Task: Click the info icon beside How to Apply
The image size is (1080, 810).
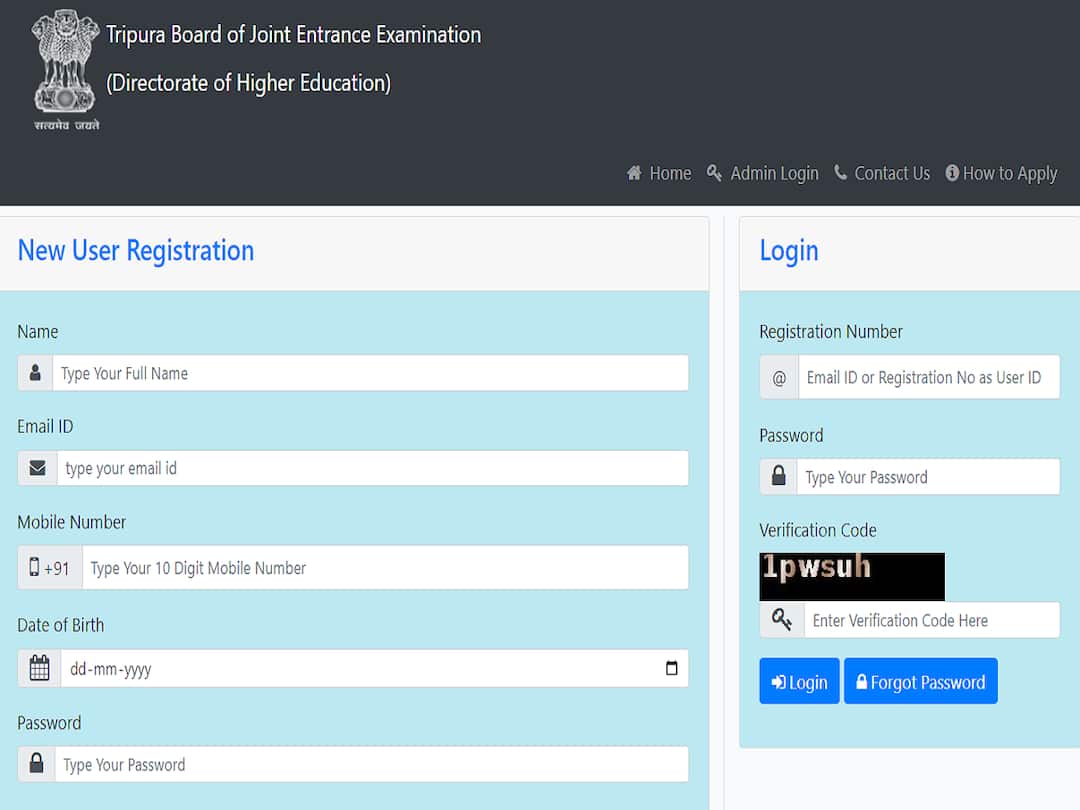Action: tap(951, 173)
